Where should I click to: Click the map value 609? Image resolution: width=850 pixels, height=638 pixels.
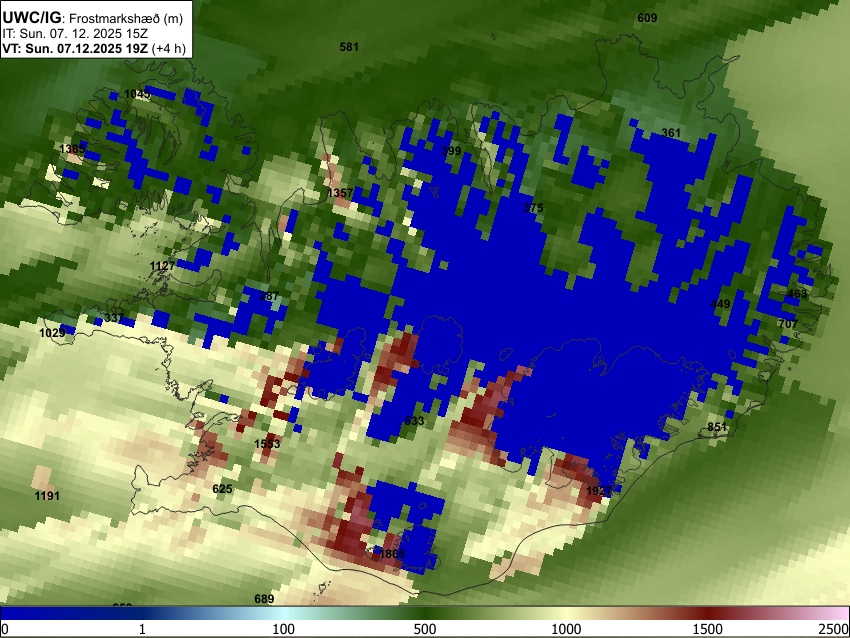click(647, 18)
